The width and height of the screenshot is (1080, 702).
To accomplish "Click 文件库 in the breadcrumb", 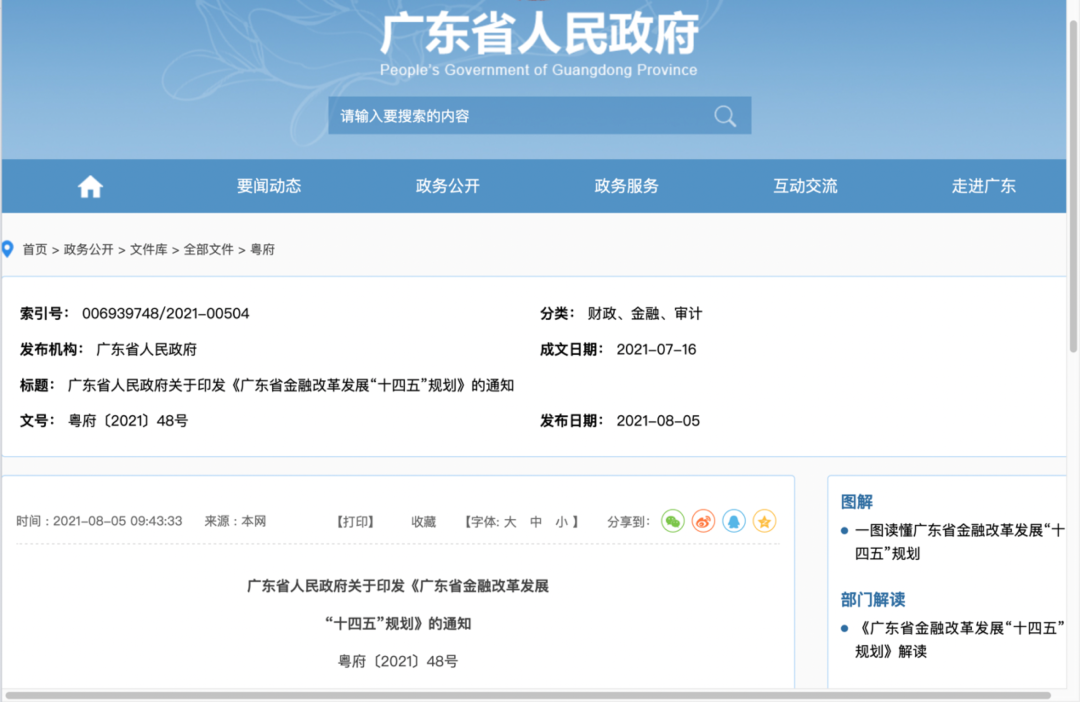I will pyautogui.click(x=148, y=250).
